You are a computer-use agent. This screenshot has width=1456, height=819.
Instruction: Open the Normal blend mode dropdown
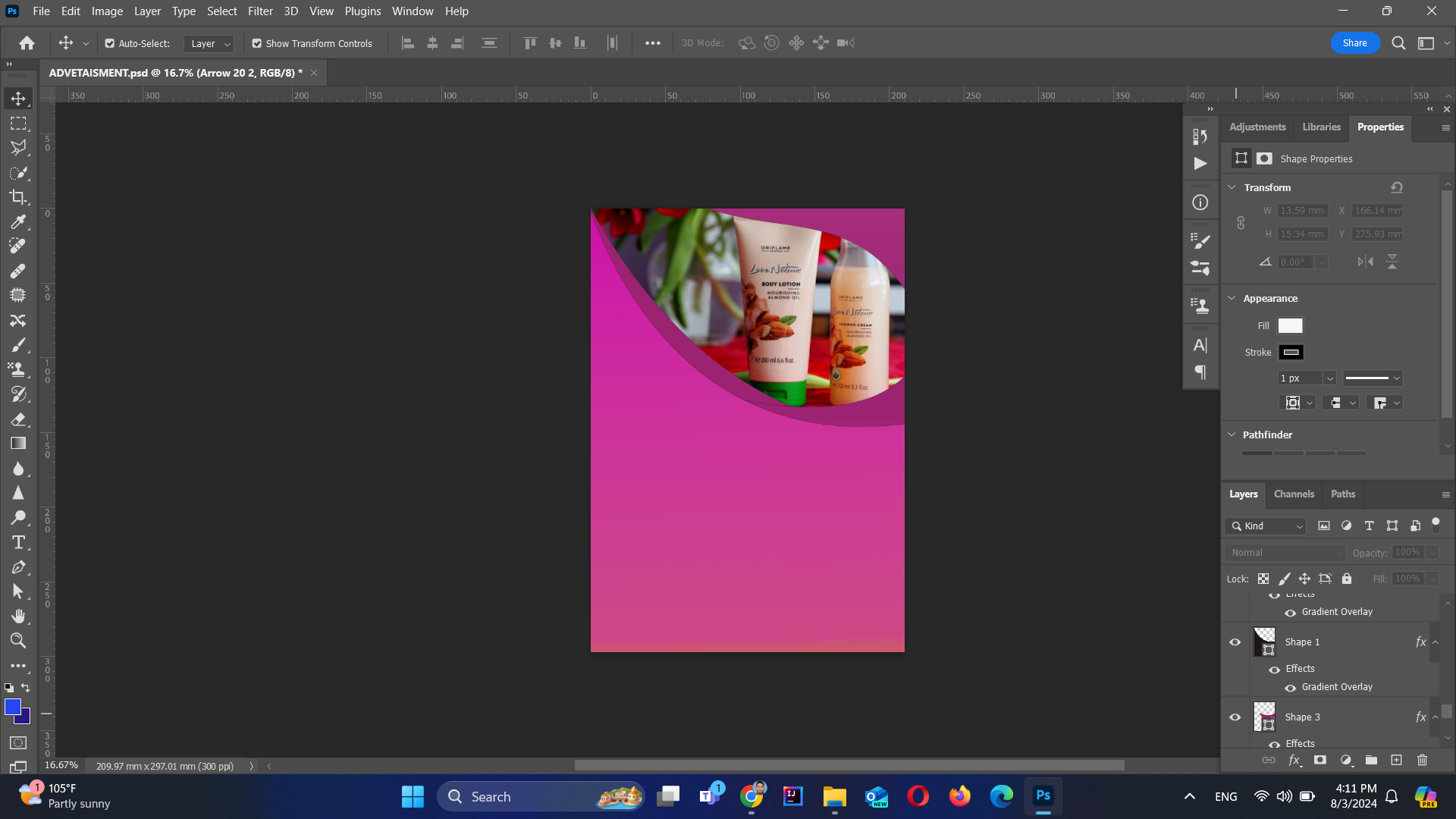(1285, 553)
